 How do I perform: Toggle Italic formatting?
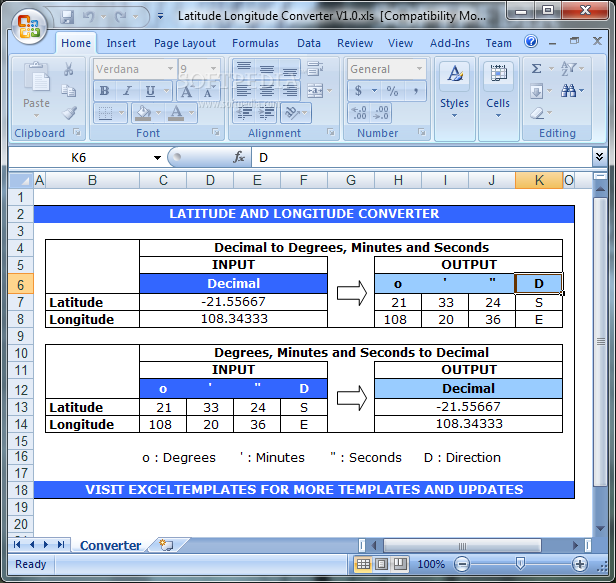point(127,91)
